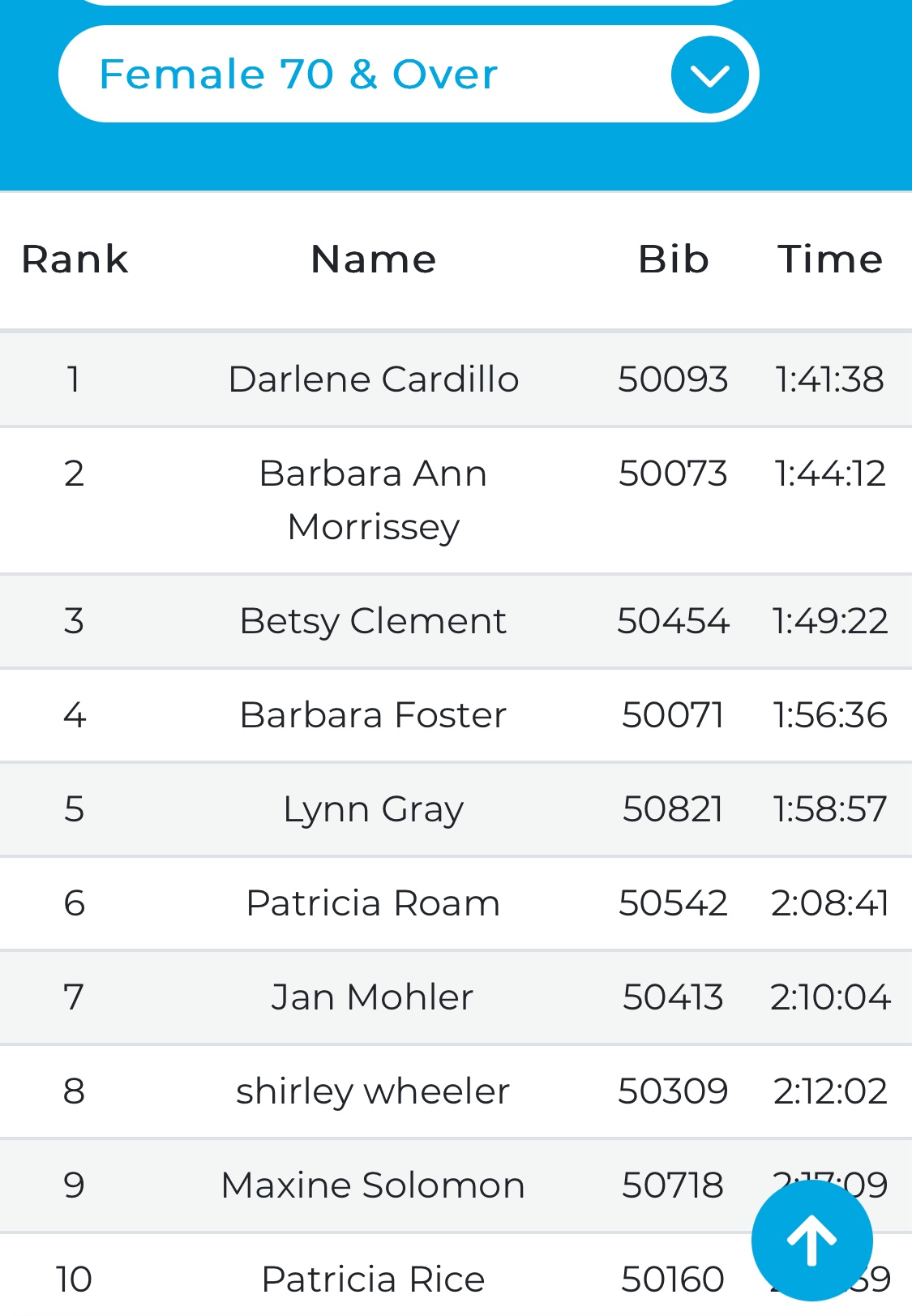Select Lynn Gray's result entry
This screenshot has width=912, height=1316.
[374, 809]
